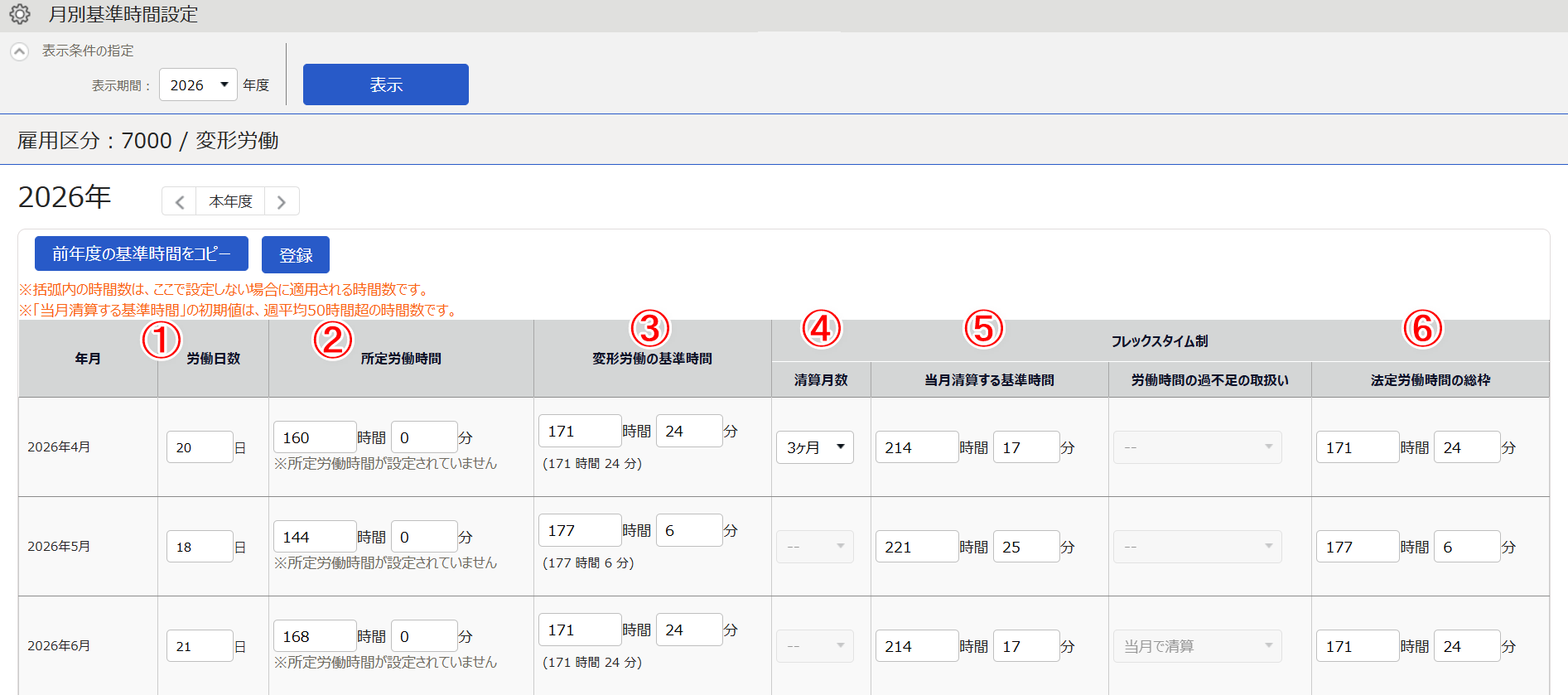Click 当月清算する基準時間 hours 214 for June

coord(917,646)
